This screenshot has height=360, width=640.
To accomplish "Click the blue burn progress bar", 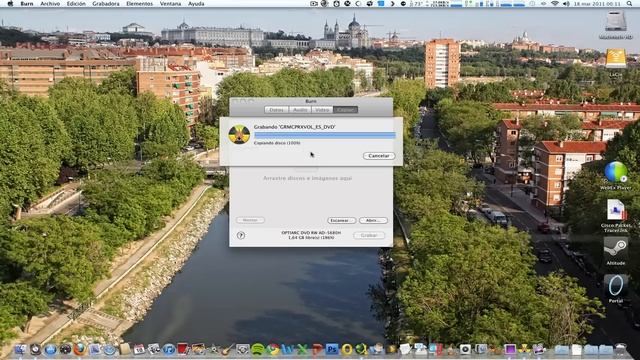I will pyautogui.click(x=324, y=135).
